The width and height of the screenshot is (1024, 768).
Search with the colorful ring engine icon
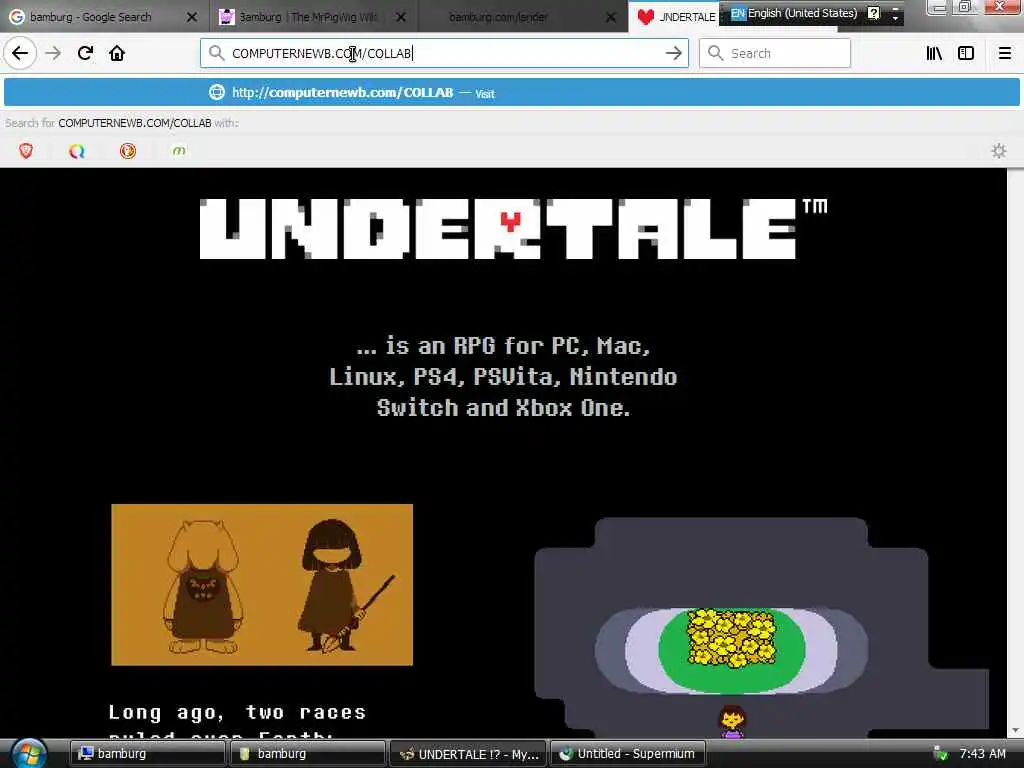coord(77,151)
